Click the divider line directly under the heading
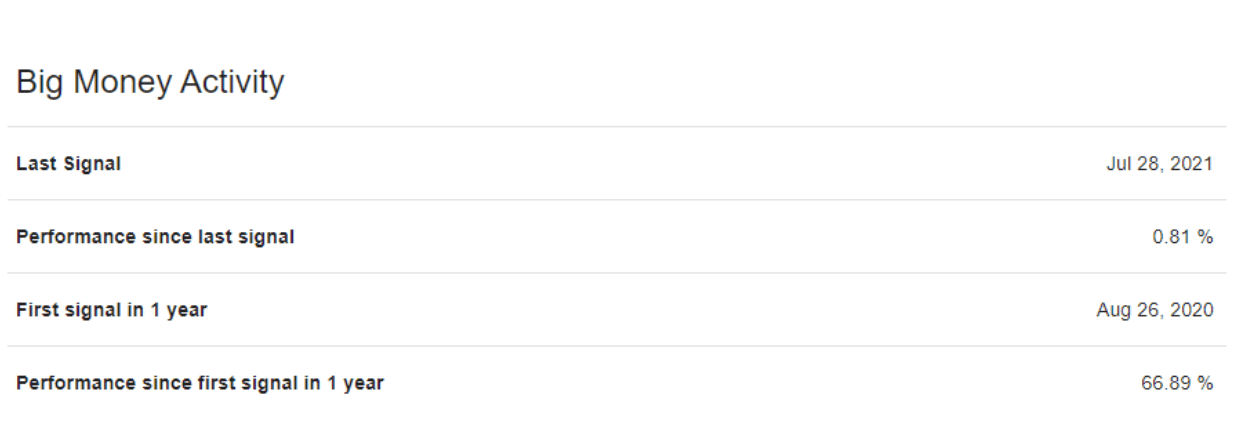 [617, 127]
